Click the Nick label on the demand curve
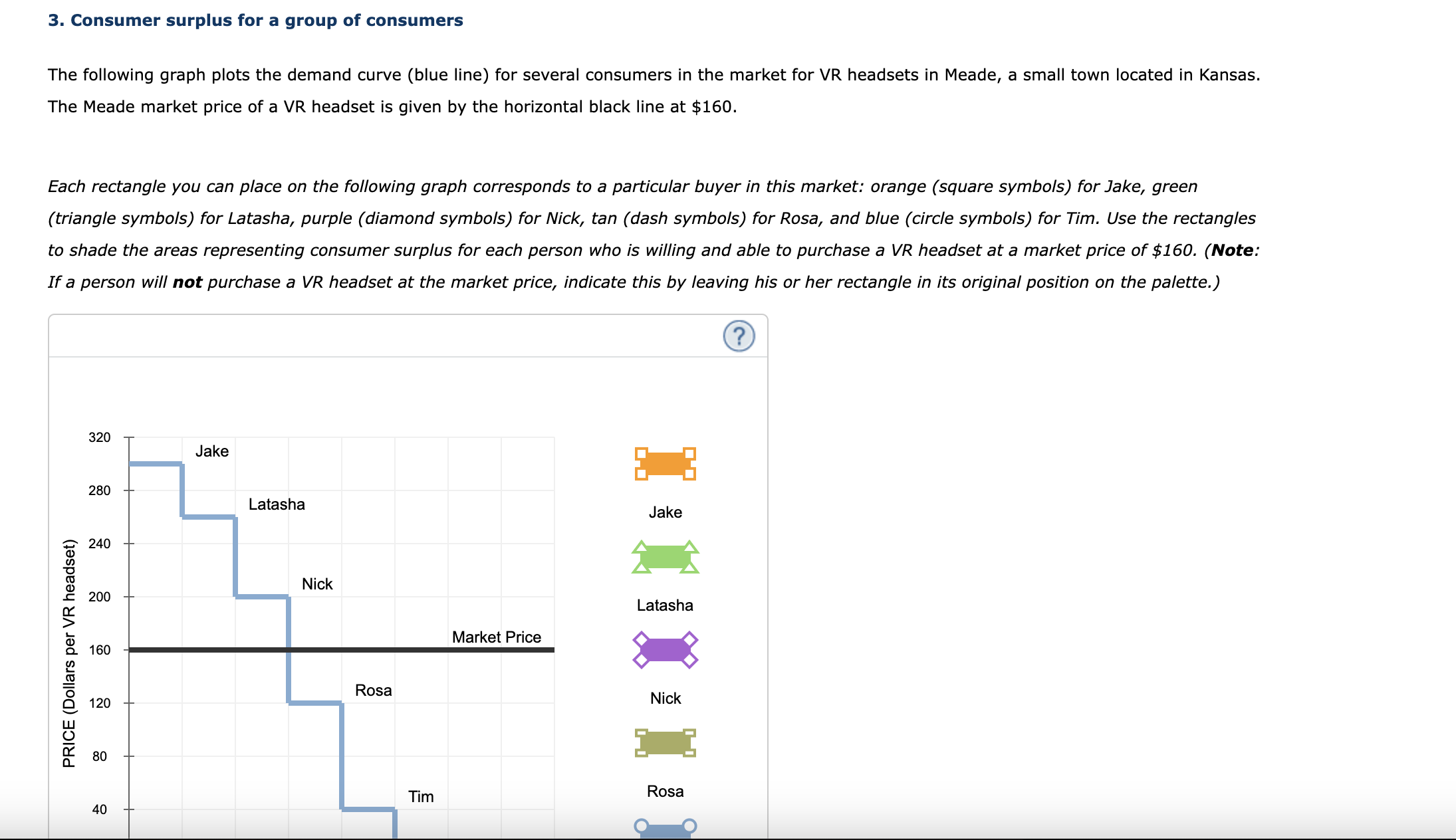The width and height of the screenshot is (1456, 840). [317, 584]
